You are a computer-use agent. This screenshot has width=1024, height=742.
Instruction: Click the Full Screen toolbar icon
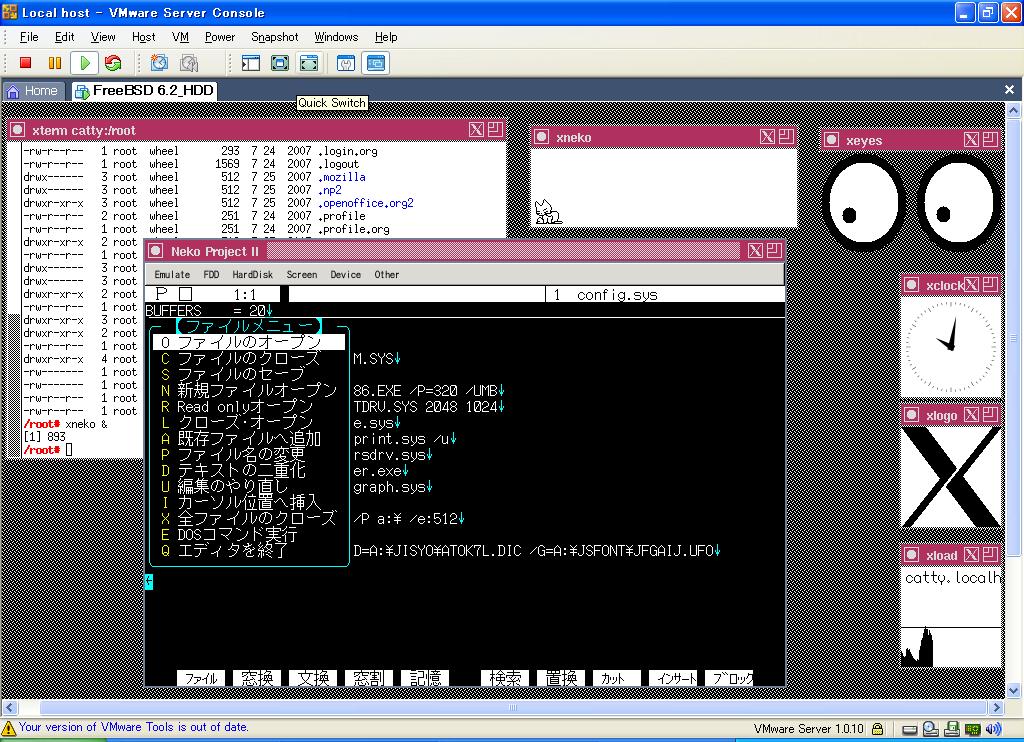tap(280, 63)
